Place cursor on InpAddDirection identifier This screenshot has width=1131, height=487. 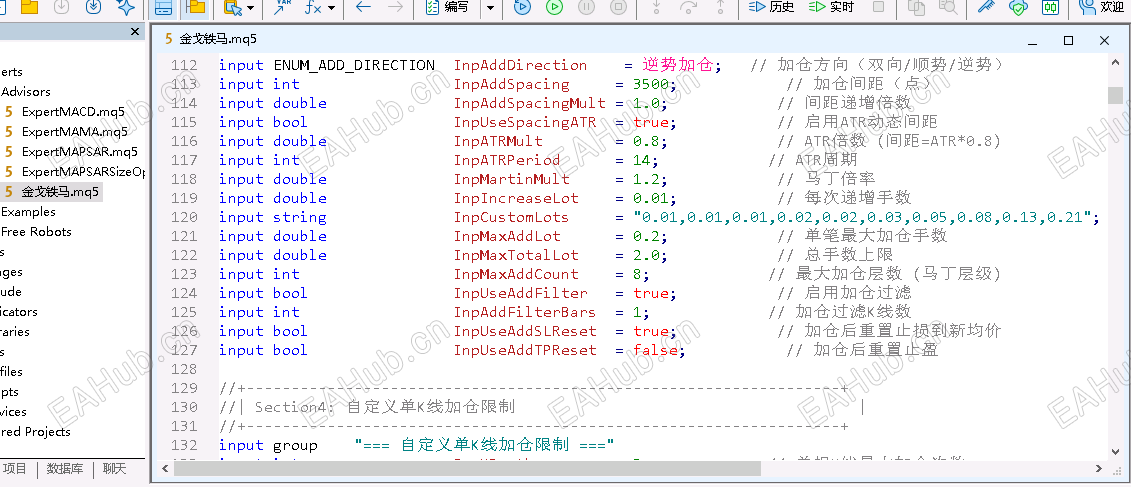pyautogui.click(x=520, y=66)
